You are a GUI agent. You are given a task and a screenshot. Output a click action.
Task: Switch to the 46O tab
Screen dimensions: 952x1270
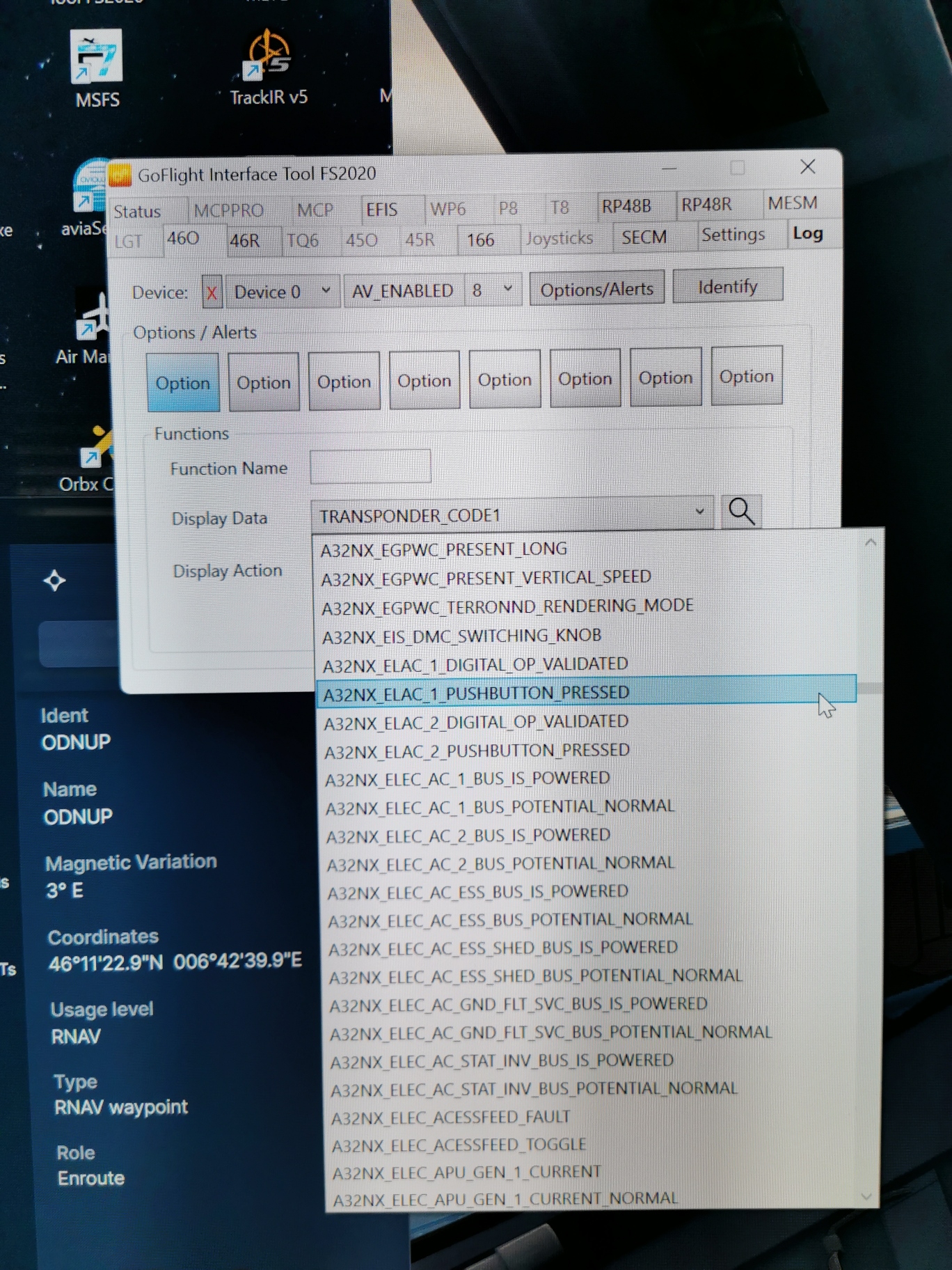pyautogui.click(x=183, y=239)
